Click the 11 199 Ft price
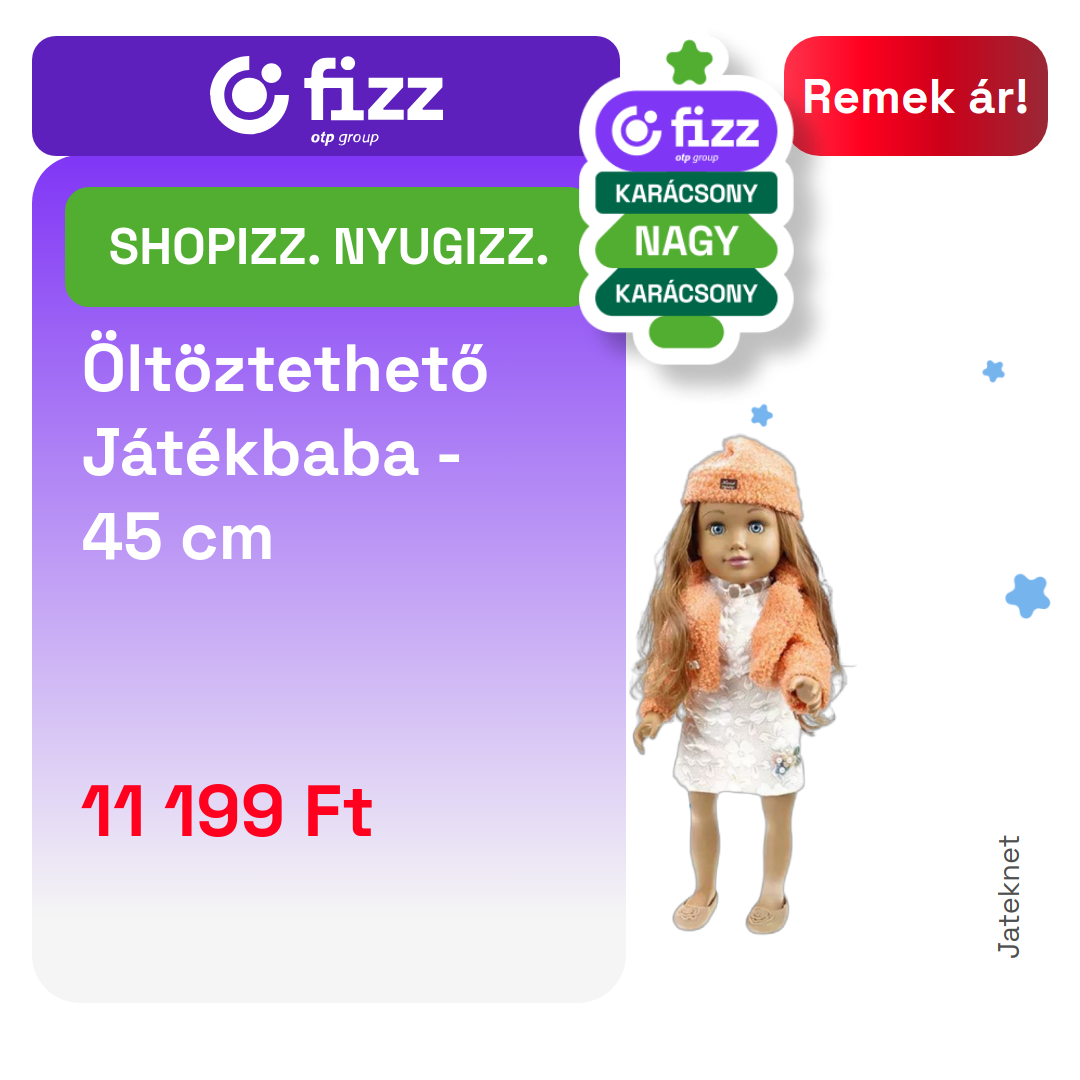This screenshot has height=1080, width=1080. coord(227,810)
